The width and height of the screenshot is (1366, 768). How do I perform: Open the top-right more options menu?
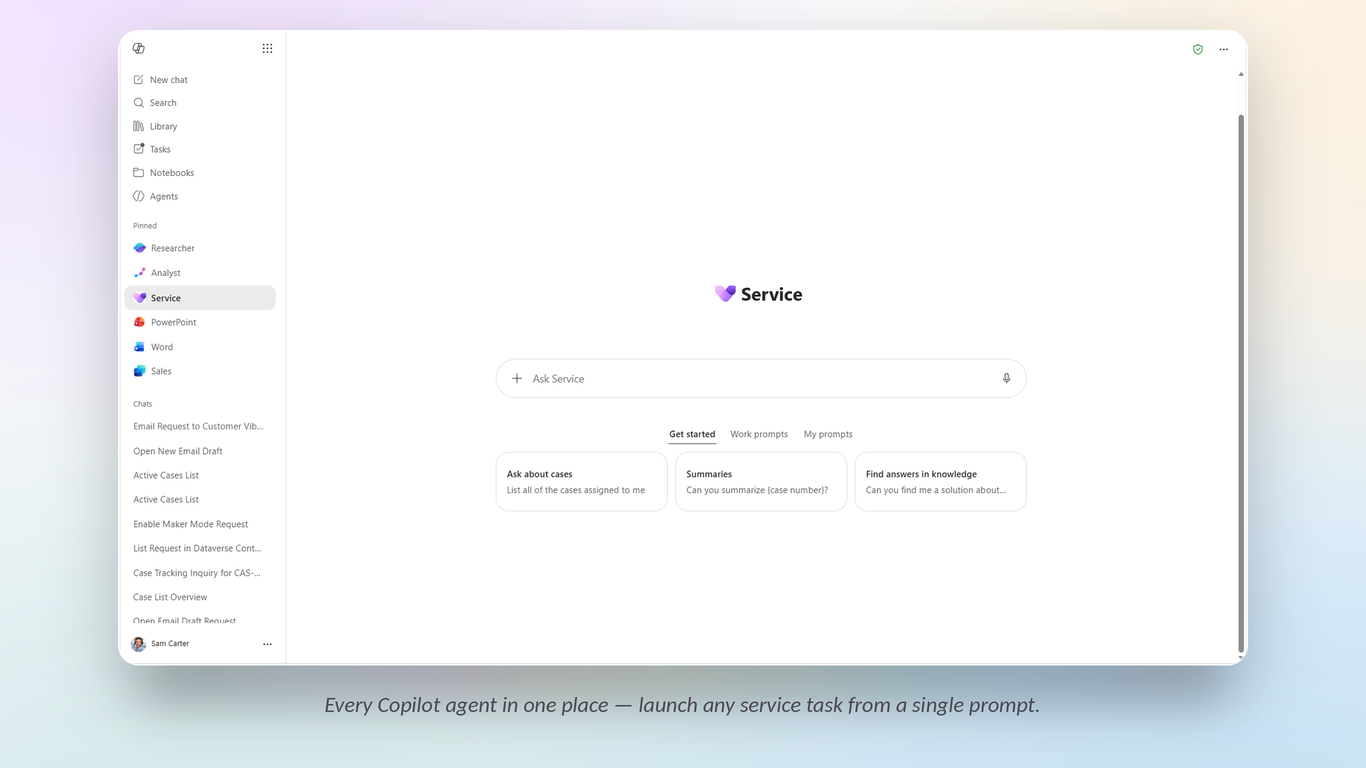click(1224, 49)
